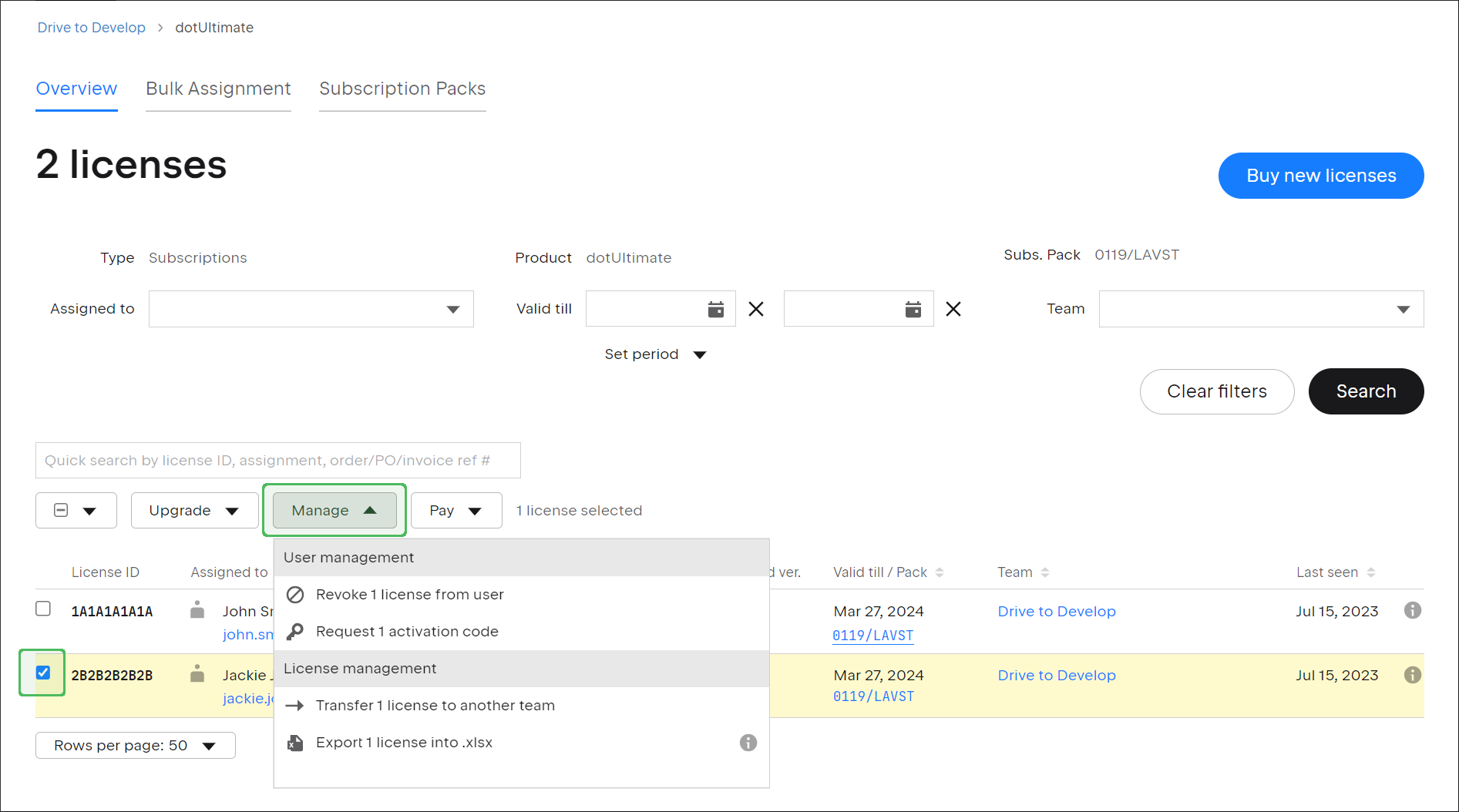Click license ID 2B2B2B2B2B
This screenshot has width=1459, height=812.
click(x=112, y=675)
